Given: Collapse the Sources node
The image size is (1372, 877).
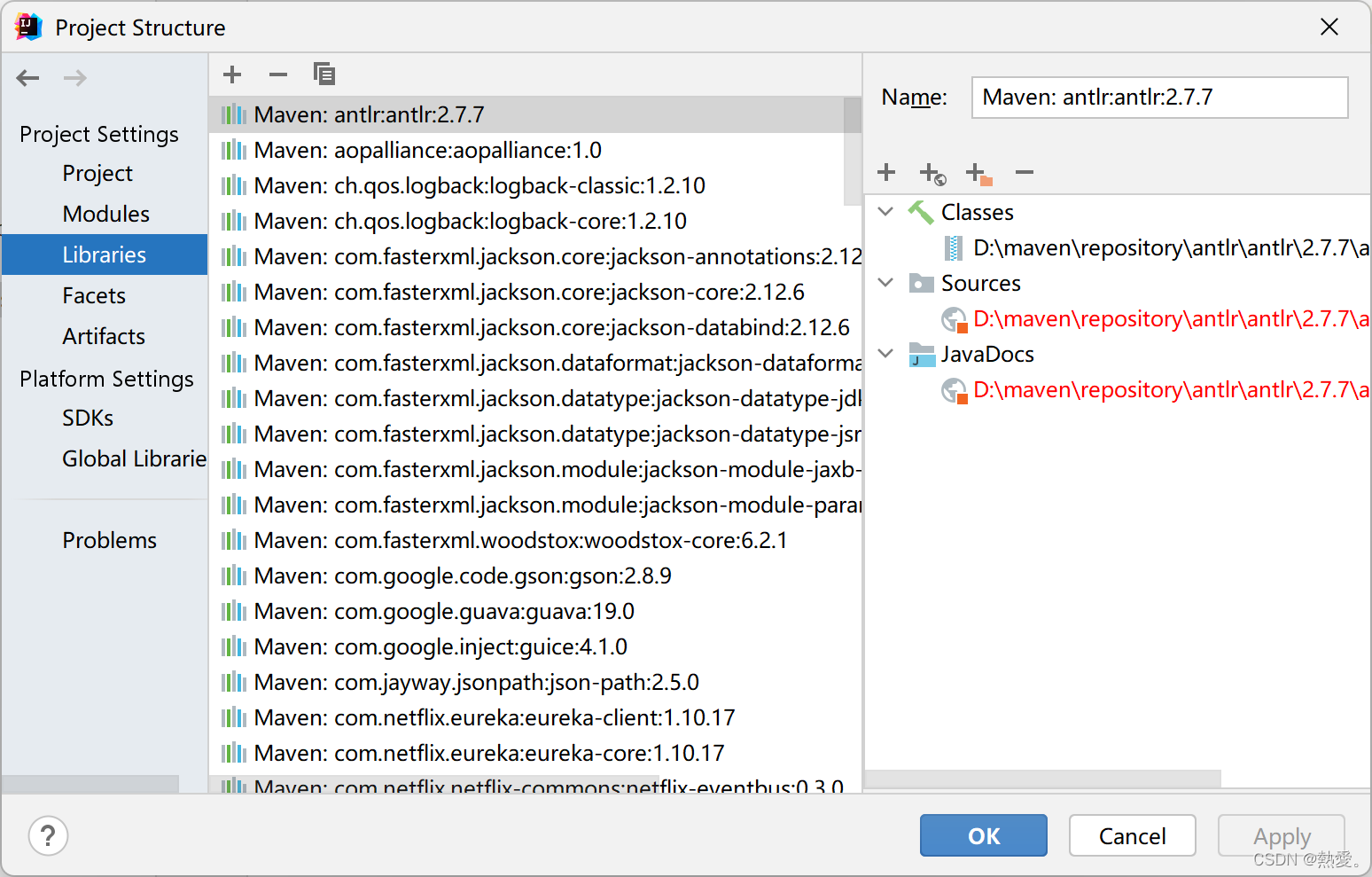Looking at the screenshot, I should (885, 283).
